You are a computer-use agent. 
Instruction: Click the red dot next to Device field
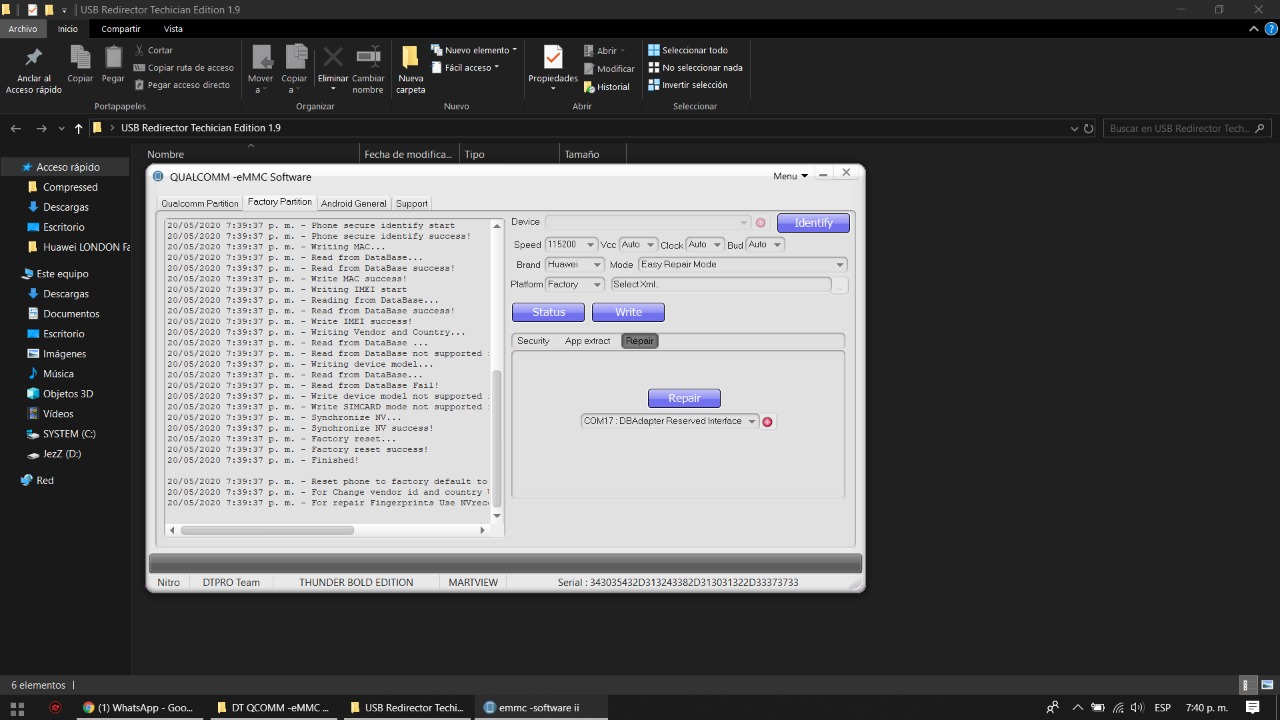click(x=760, y=223)
